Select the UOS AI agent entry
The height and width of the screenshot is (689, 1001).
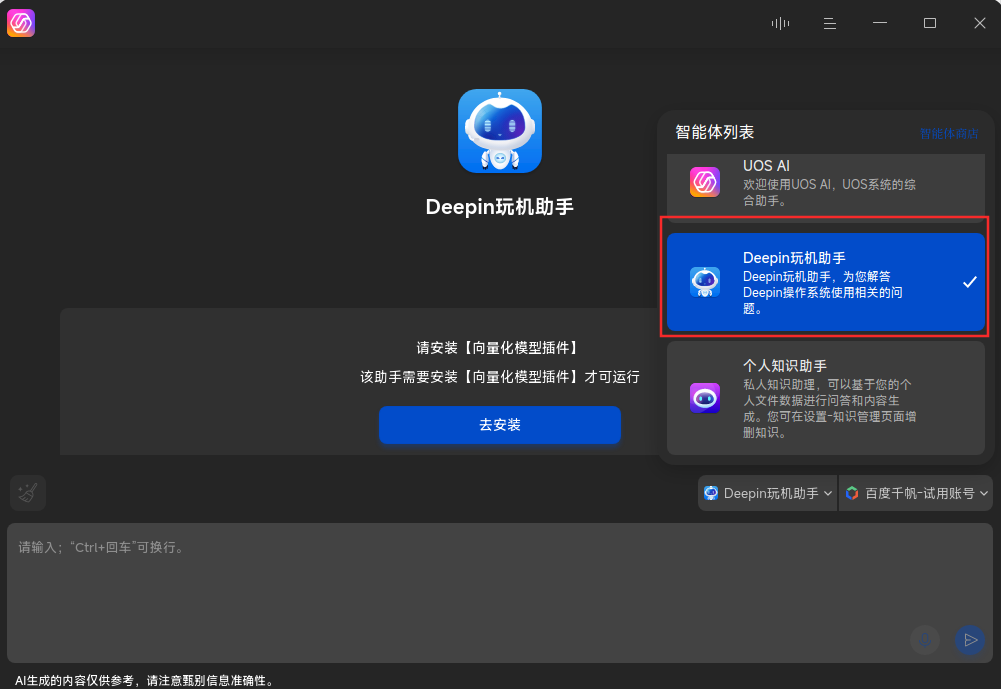825,182
